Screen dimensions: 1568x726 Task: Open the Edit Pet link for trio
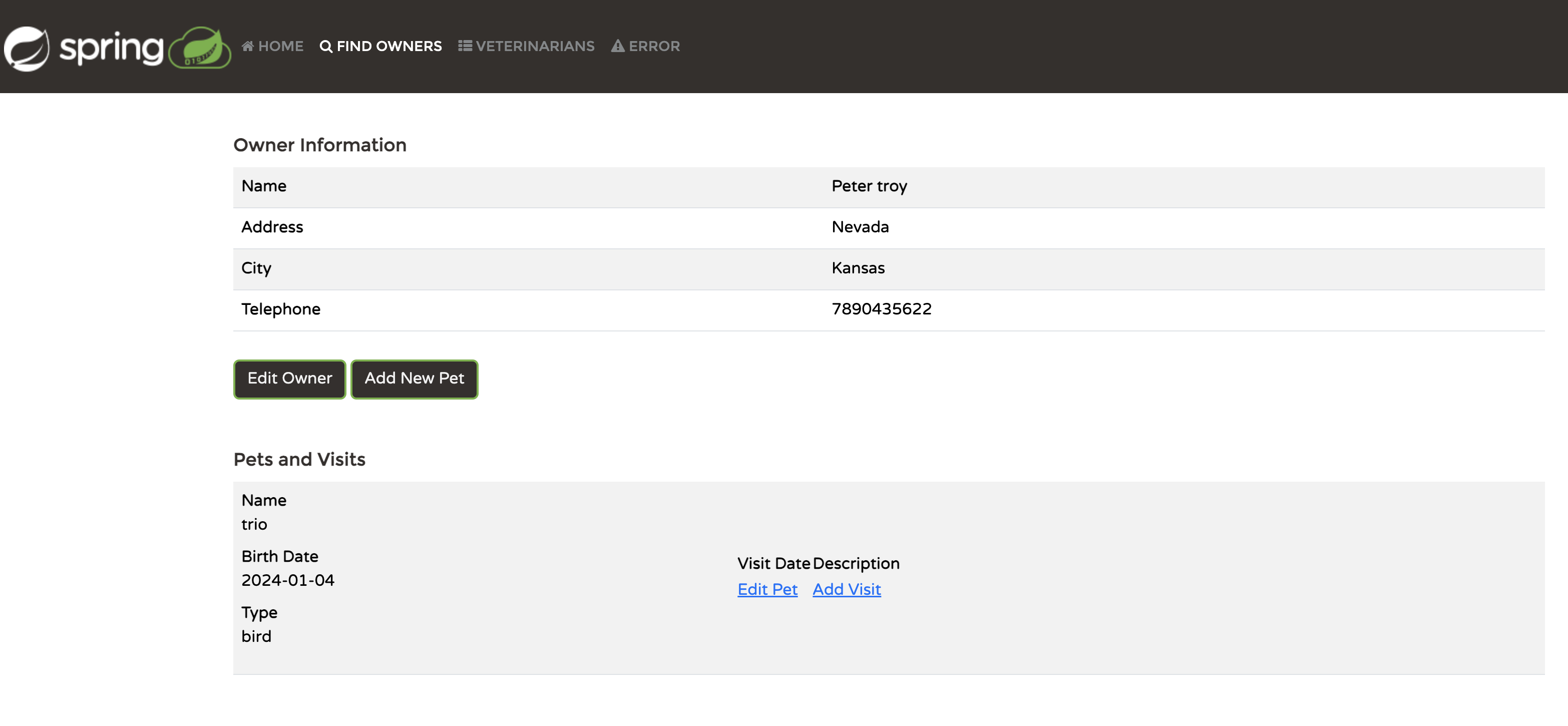click(x=767, y=589)
